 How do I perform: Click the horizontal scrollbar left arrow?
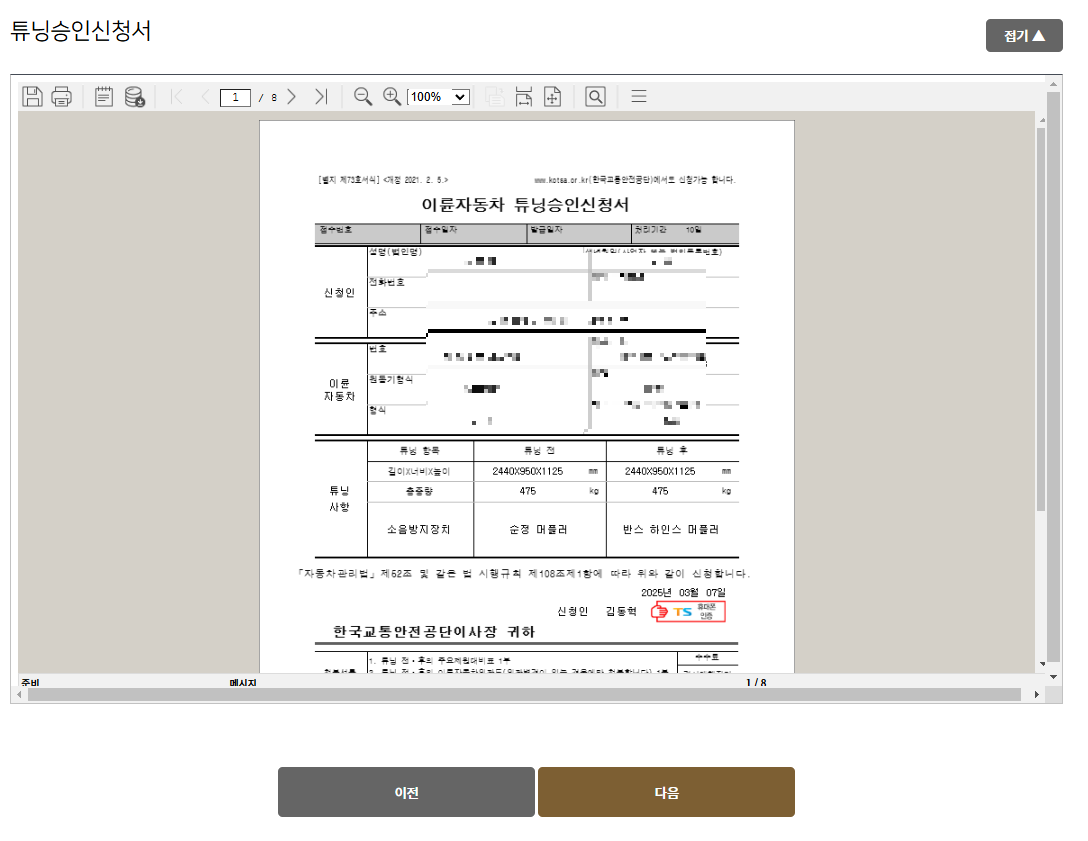point(19,695)
